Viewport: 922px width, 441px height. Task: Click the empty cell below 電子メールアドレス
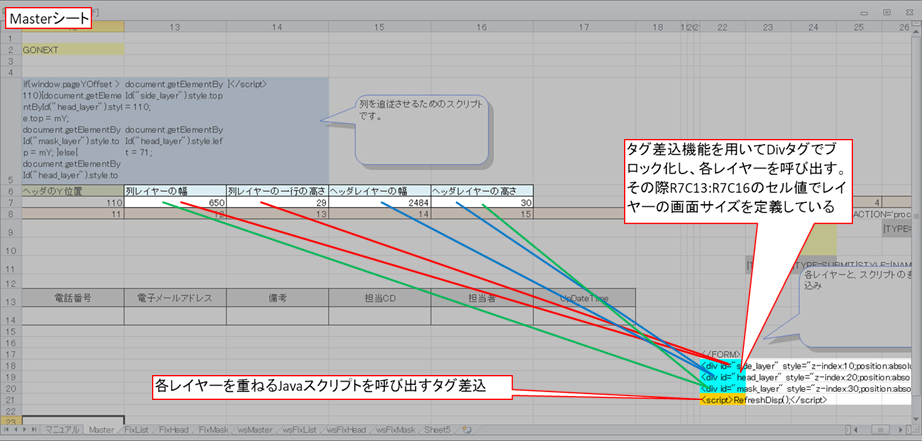[x=175, y=316]
